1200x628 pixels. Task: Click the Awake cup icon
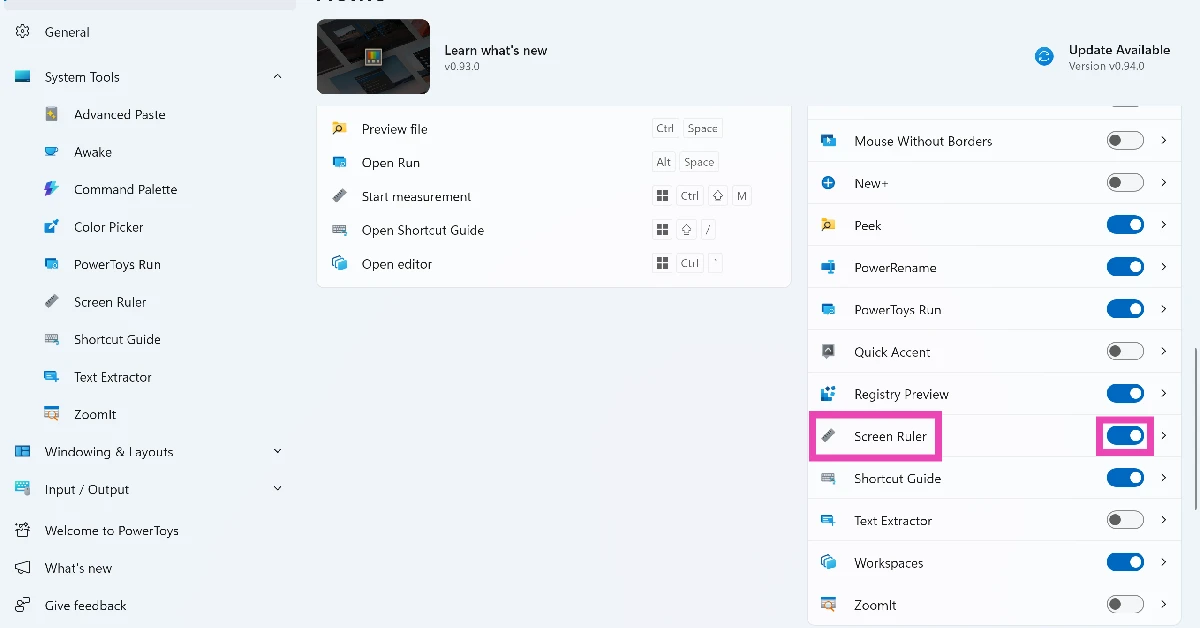click(52, 152)
